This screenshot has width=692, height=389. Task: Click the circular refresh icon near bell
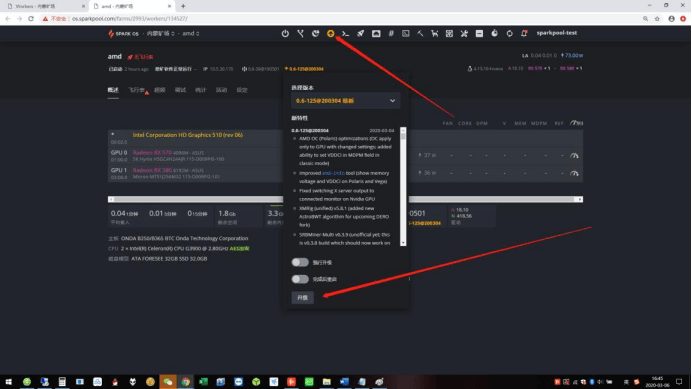click(x=509, y=34)
